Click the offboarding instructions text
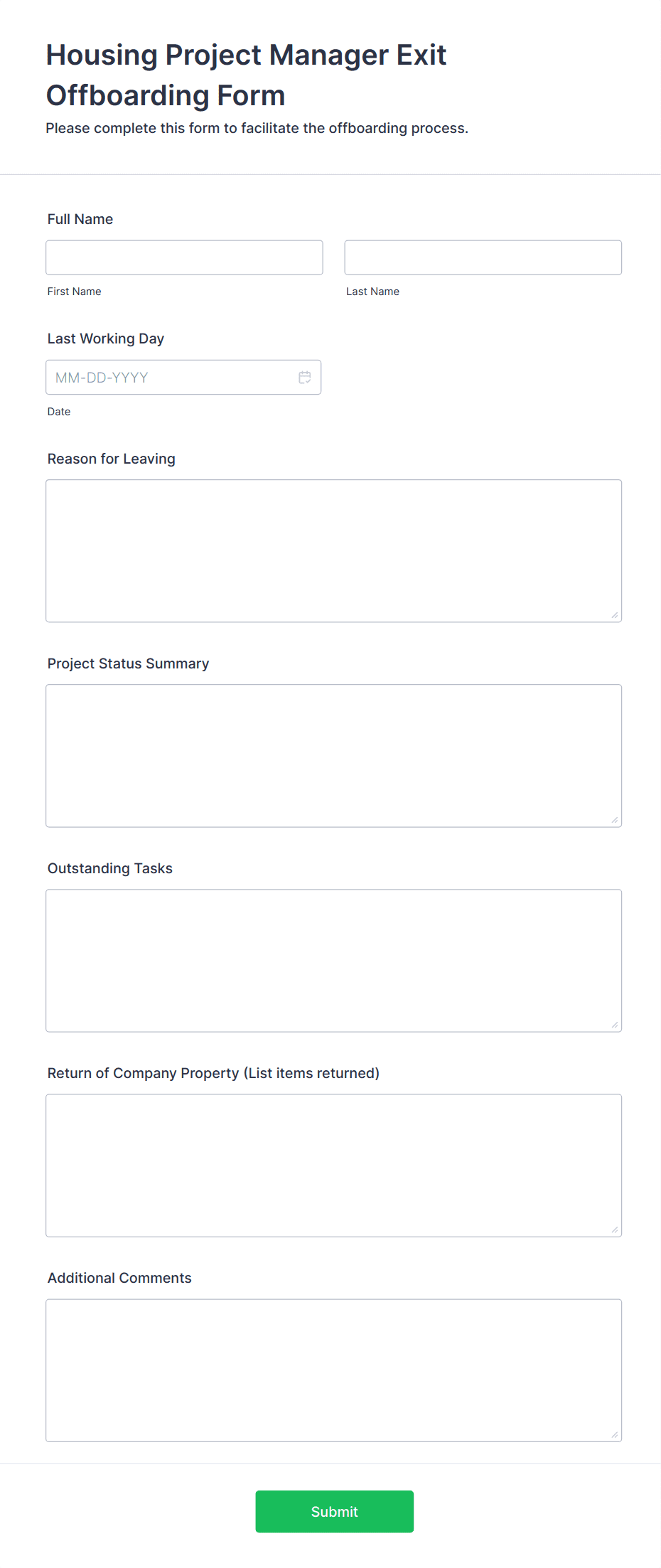Viewport: 661px width, 1568px height. [257, 129]
